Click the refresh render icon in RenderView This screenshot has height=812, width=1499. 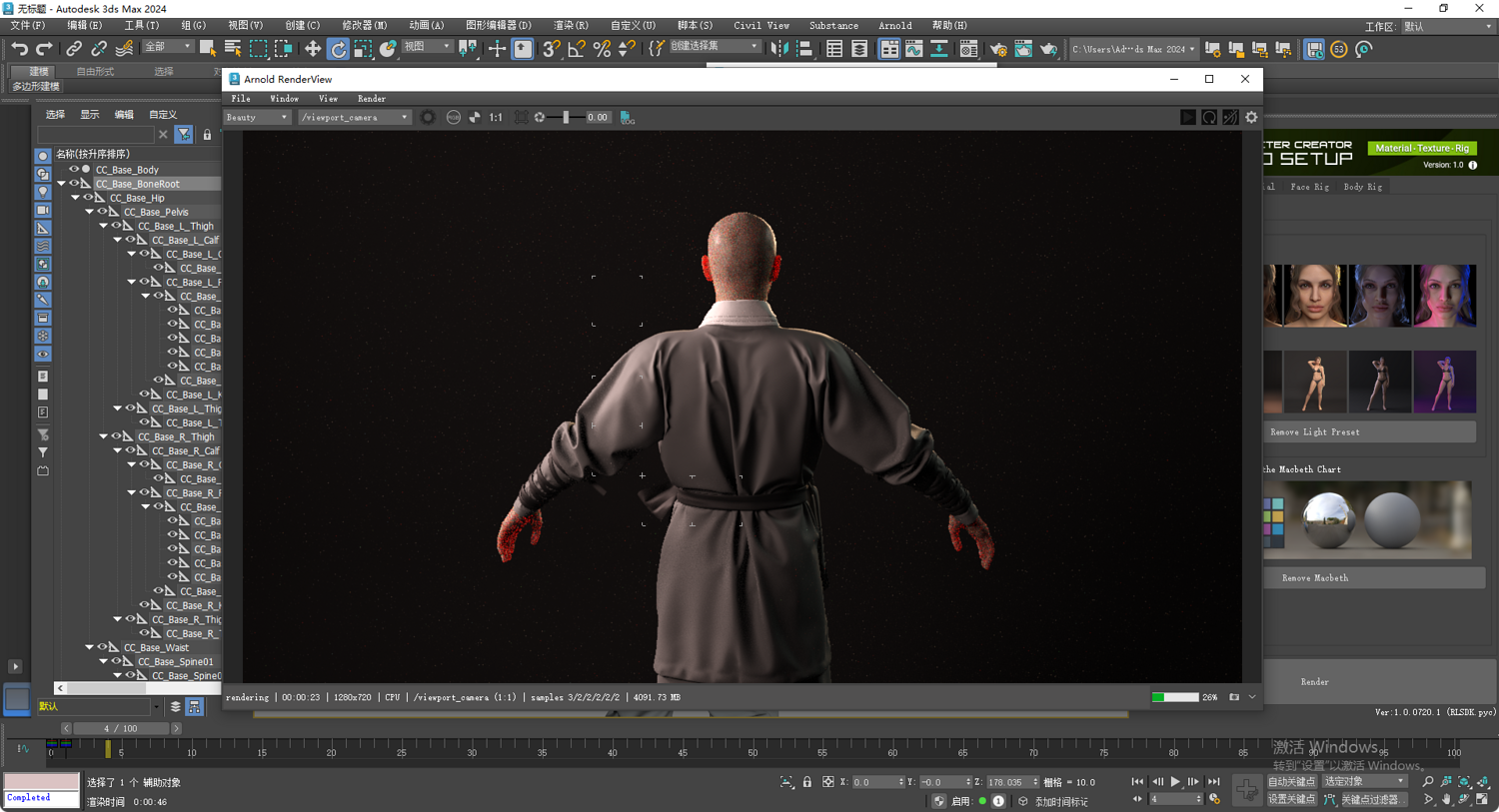[x=1209, y=118]
